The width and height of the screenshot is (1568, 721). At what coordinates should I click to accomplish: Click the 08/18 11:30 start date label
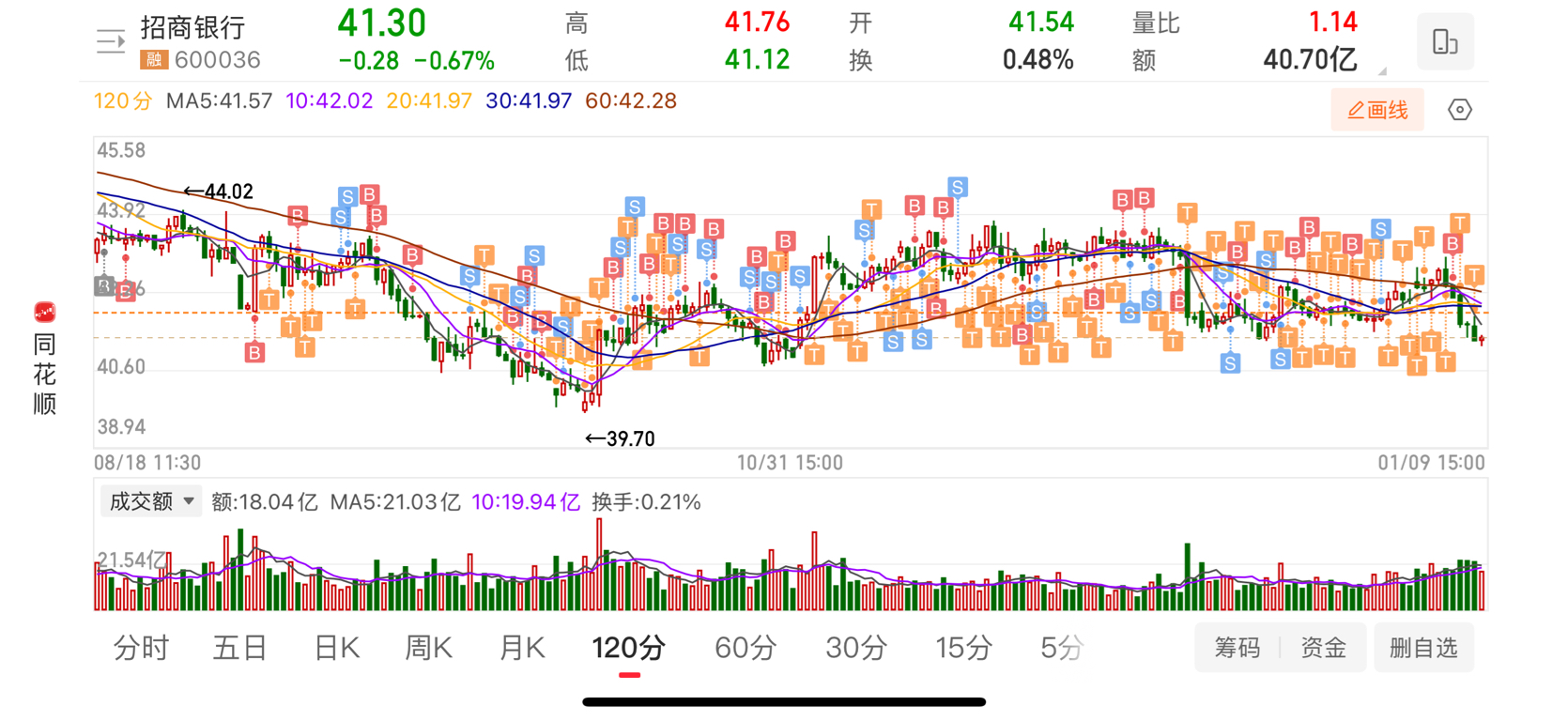pos(147,463)
